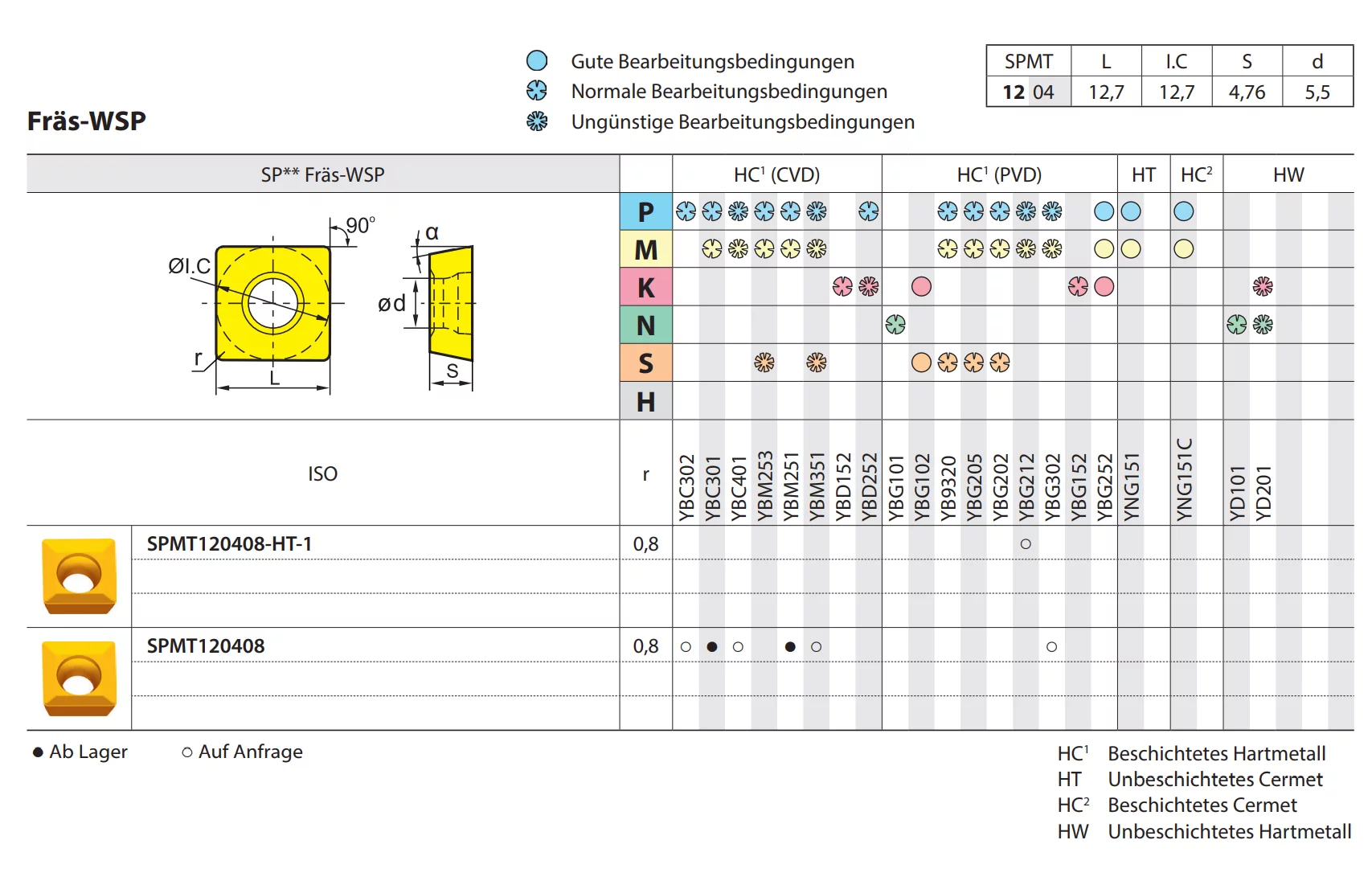
Task: Click the open circle under YBG212 for SPMT120408-HT-1
Action: tap(1026, 544)
